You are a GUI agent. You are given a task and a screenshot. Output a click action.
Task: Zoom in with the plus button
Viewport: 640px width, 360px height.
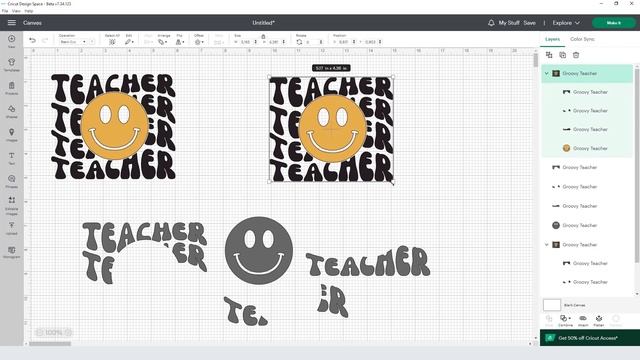tap(68, 333)
